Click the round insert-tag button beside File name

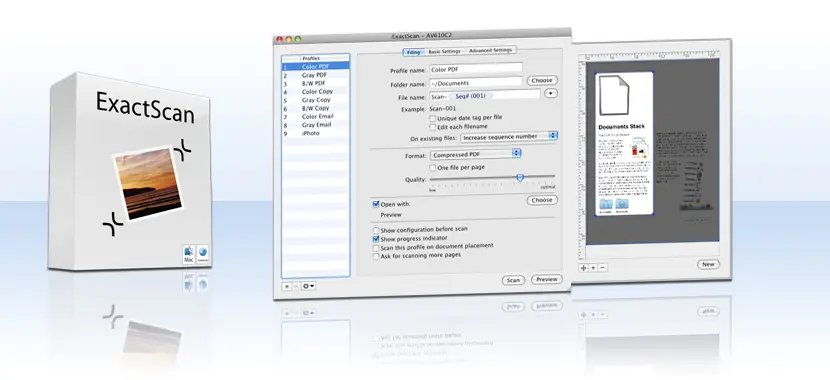click(x=551, y=93)
